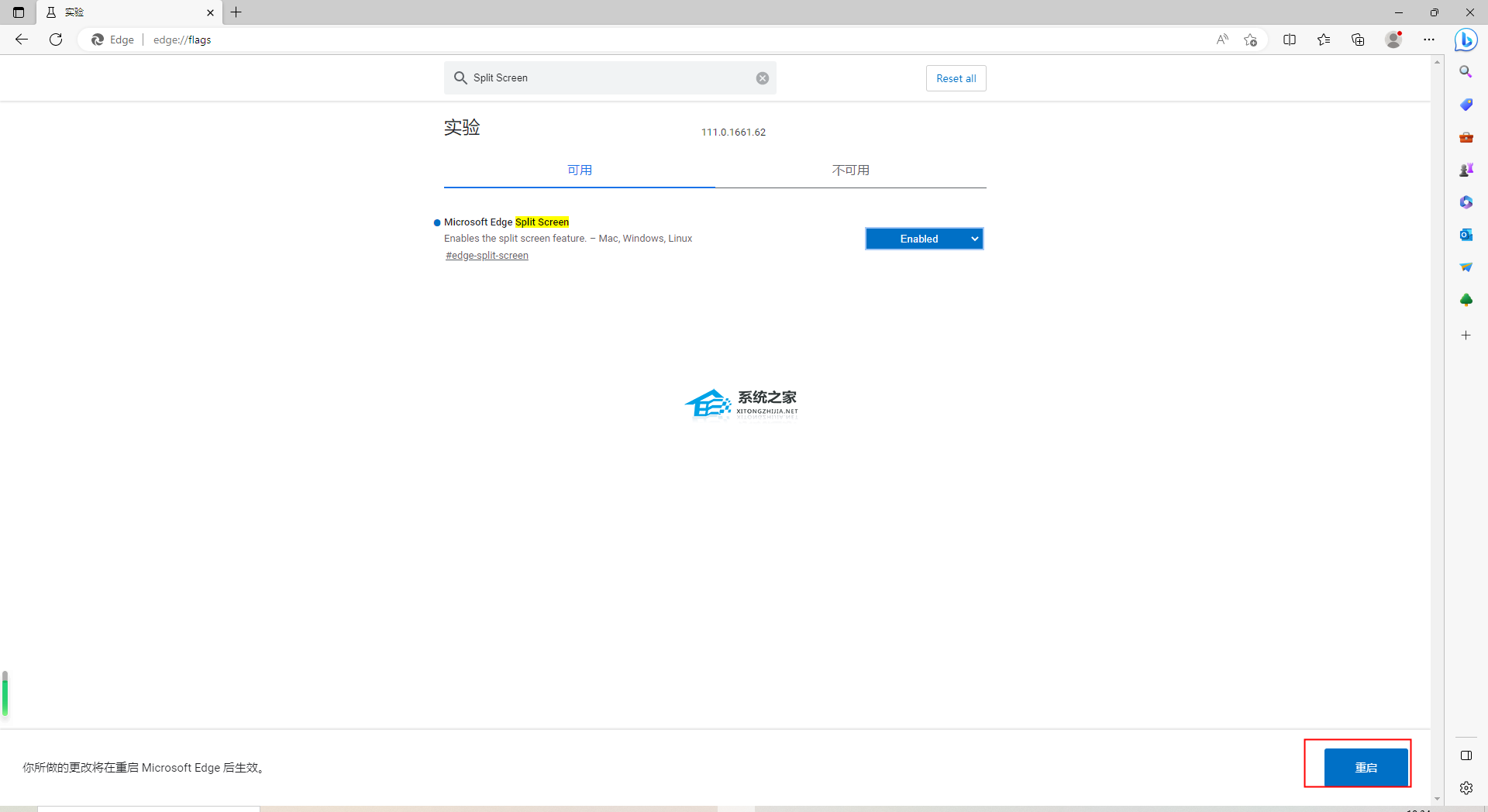Minimize the Edge window
The height and width of the screenshot is (812, 1488).
click(x=1399, y=12)
